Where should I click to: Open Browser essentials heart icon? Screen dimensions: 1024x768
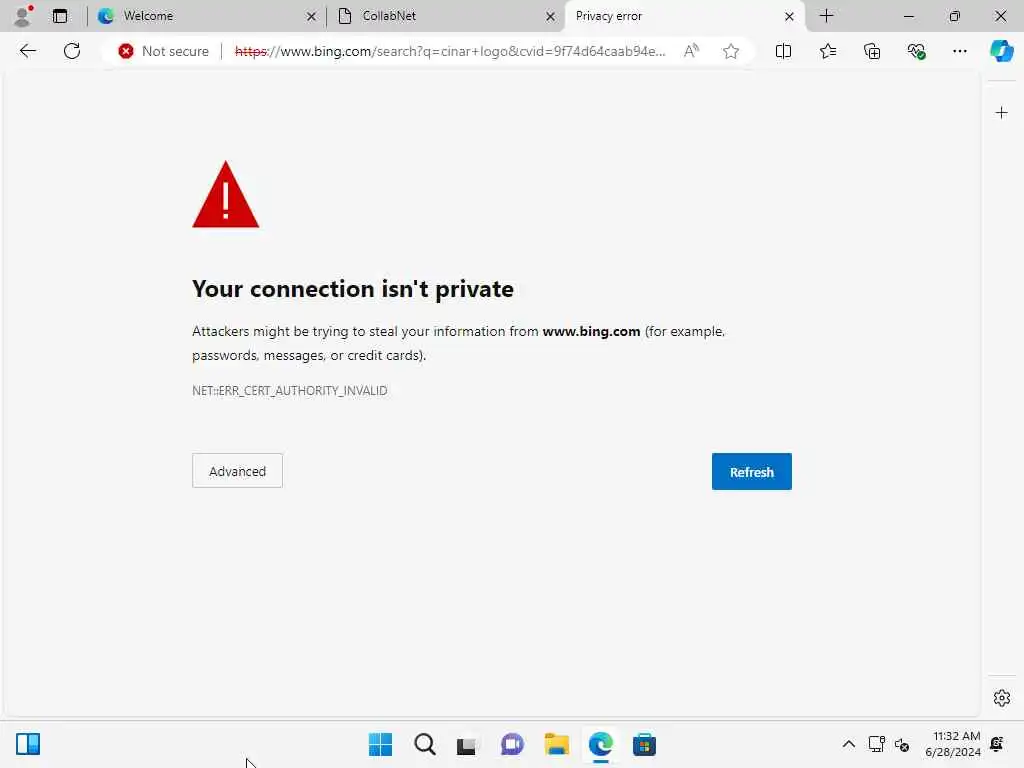(916, 51)
